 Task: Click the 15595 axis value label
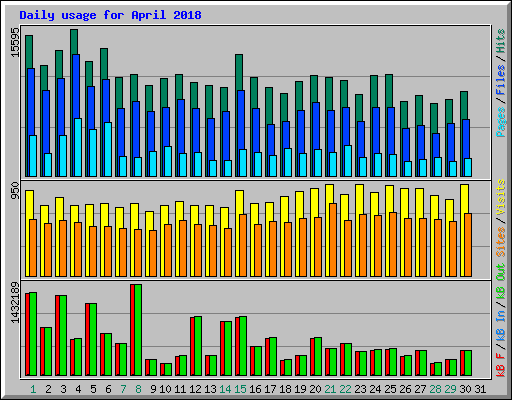tap(15, 42)
